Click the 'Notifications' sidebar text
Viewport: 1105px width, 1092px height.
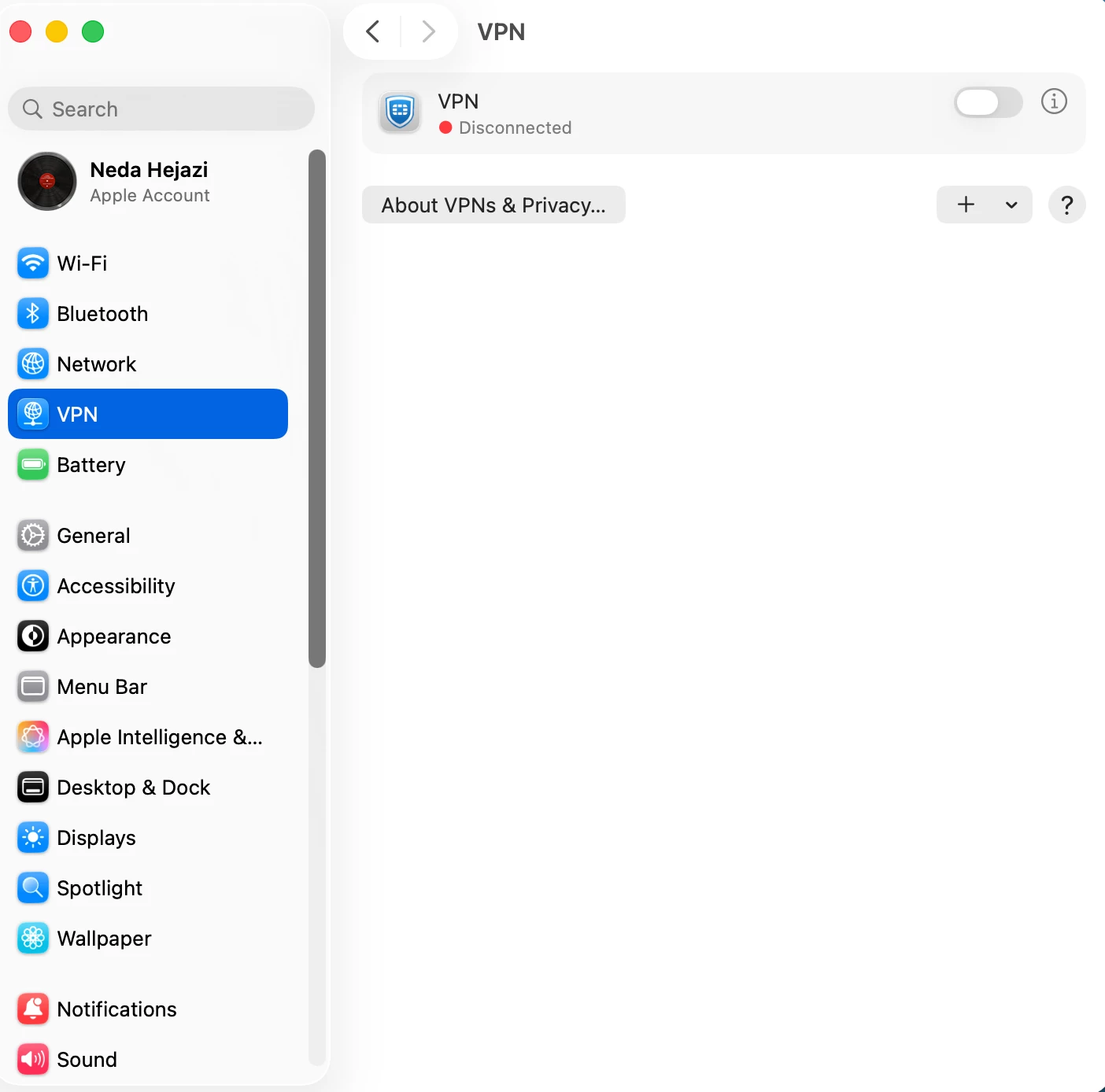click(x=116, y=1009)
